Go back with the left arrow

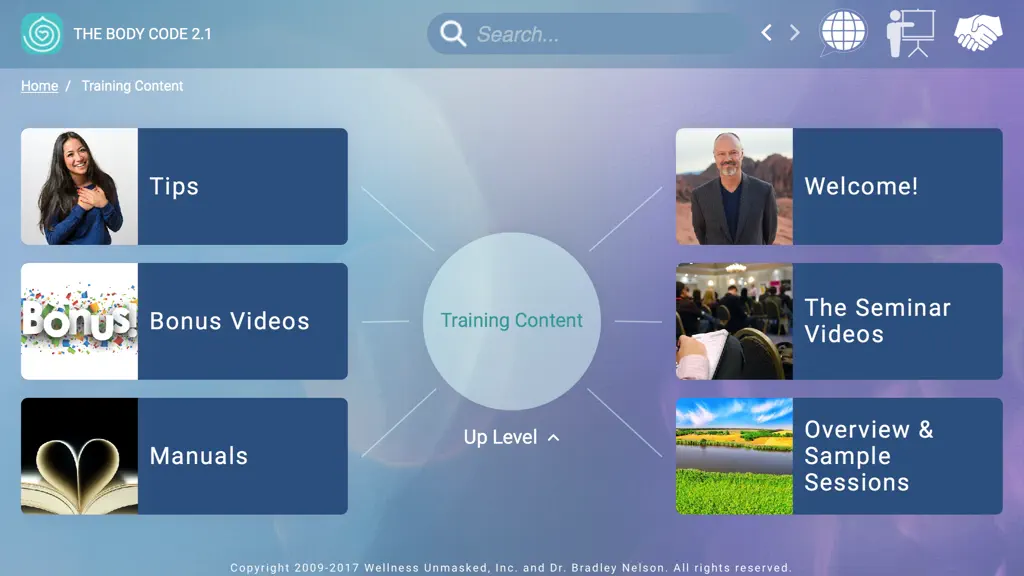(767, 33)
